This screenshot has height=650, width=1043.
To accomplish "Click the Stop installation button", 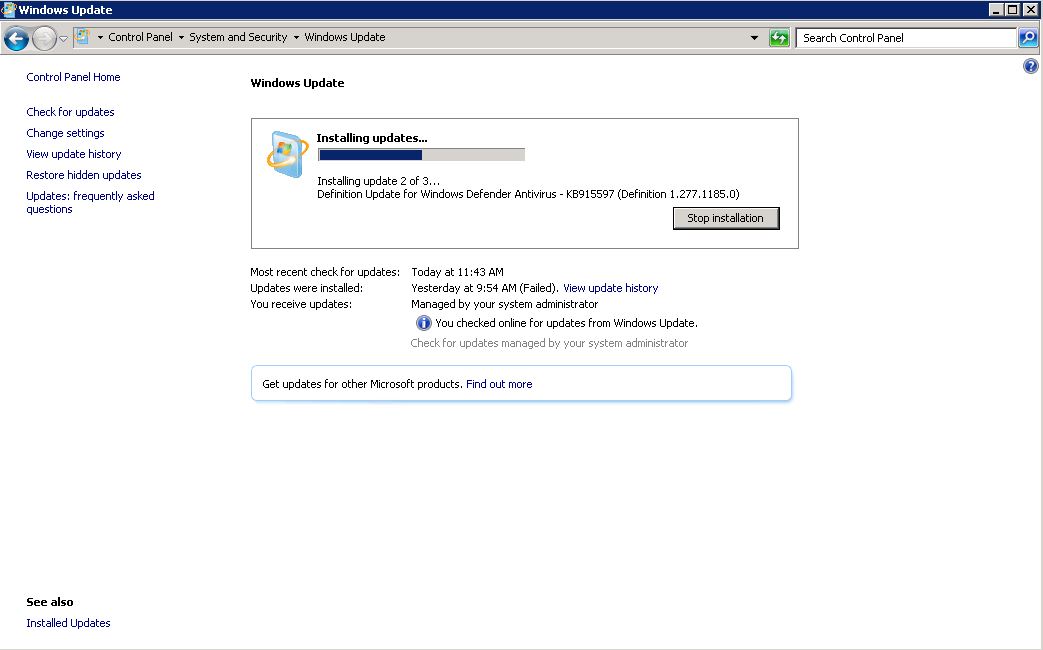I will tap(726, 217).
